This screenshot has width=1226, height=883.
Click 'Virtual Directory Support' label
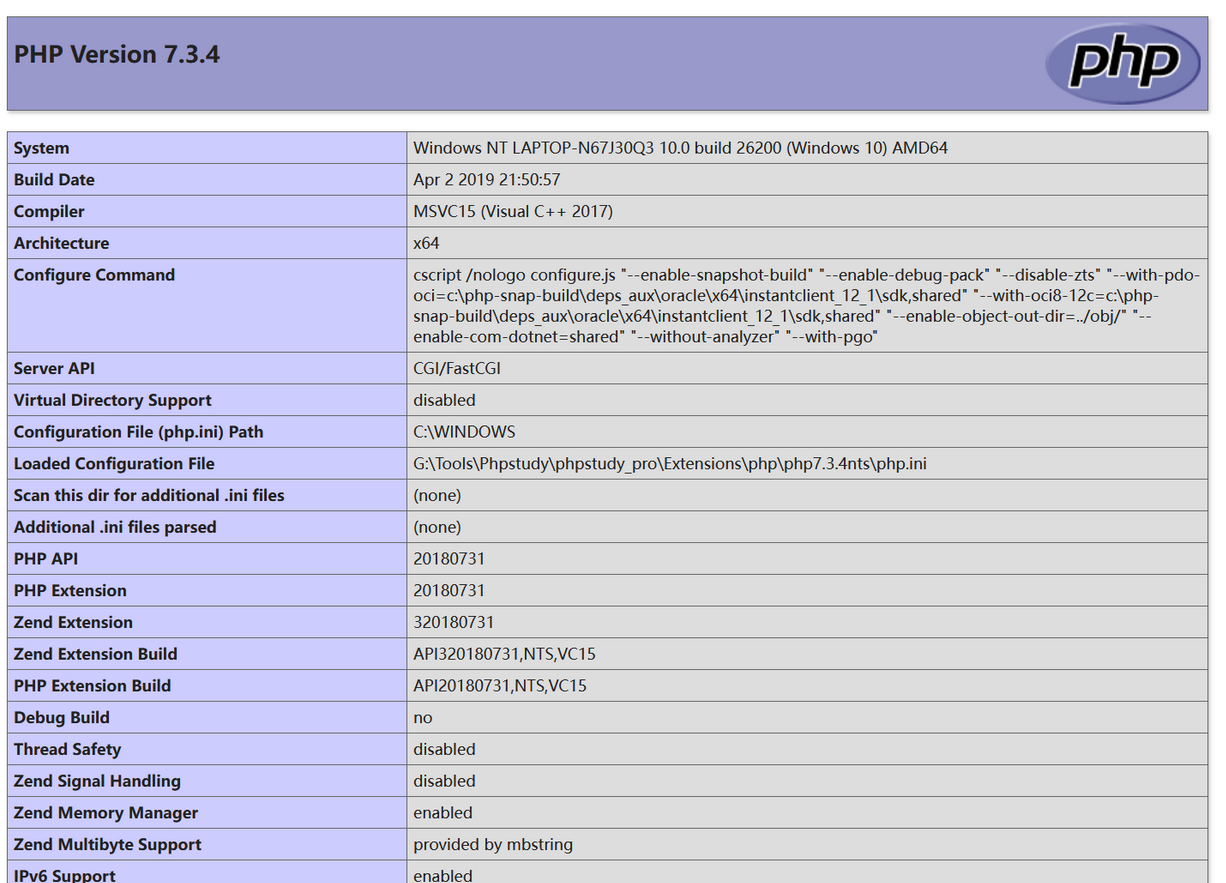click(113, 400)
